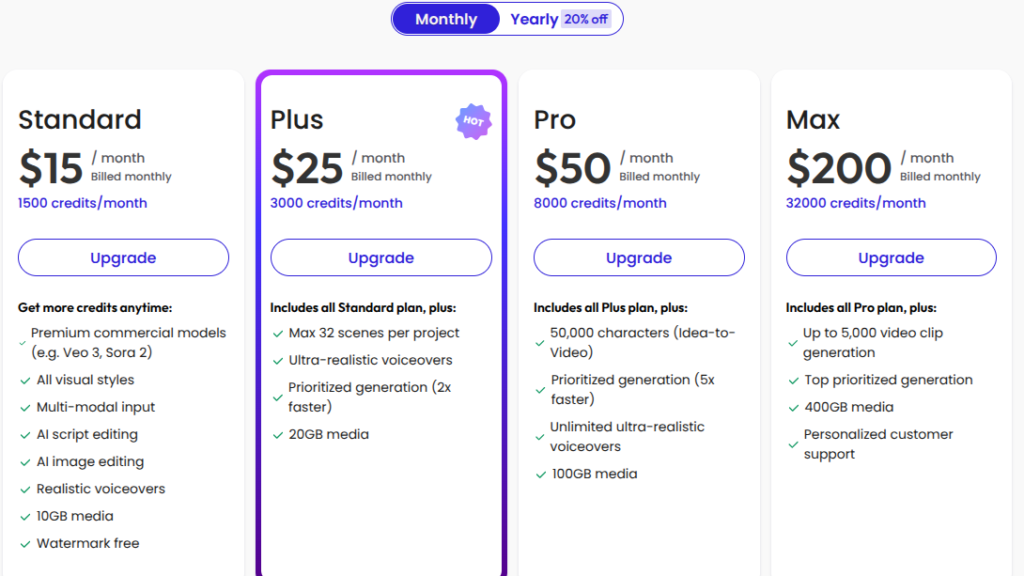
Task: Click checkmark next to Ultra-realistic voiceovers
Action: [278, 360]
